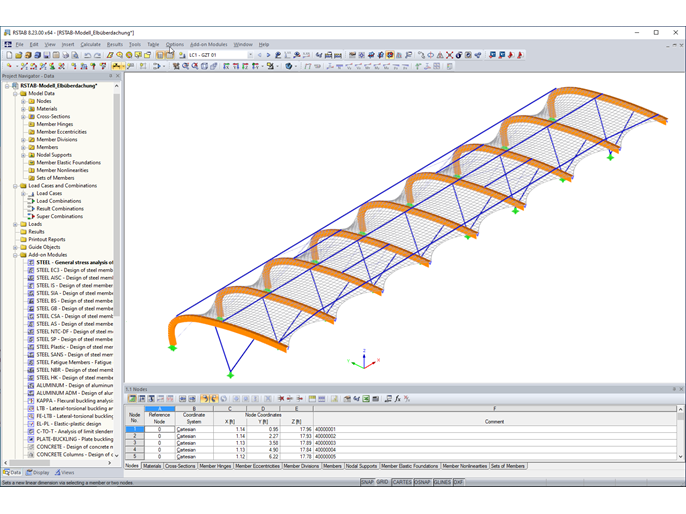The width and height of the screenshot is (686, 514).
Task: Click the navigator horizontal scrollbar
Action: click(30, 462)
